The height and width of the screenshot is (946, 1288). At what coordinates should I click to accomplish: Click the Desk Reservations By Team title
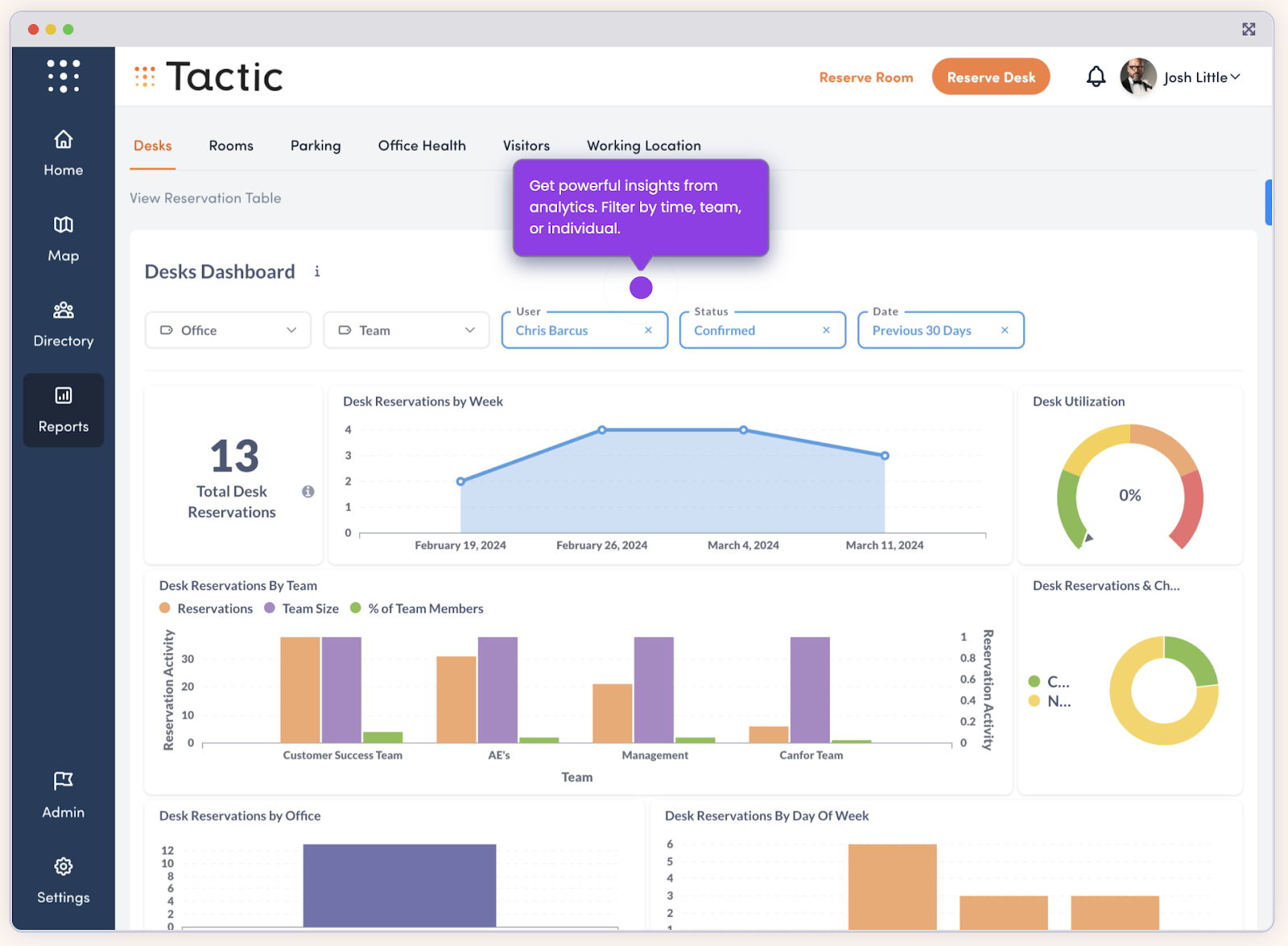238,586
